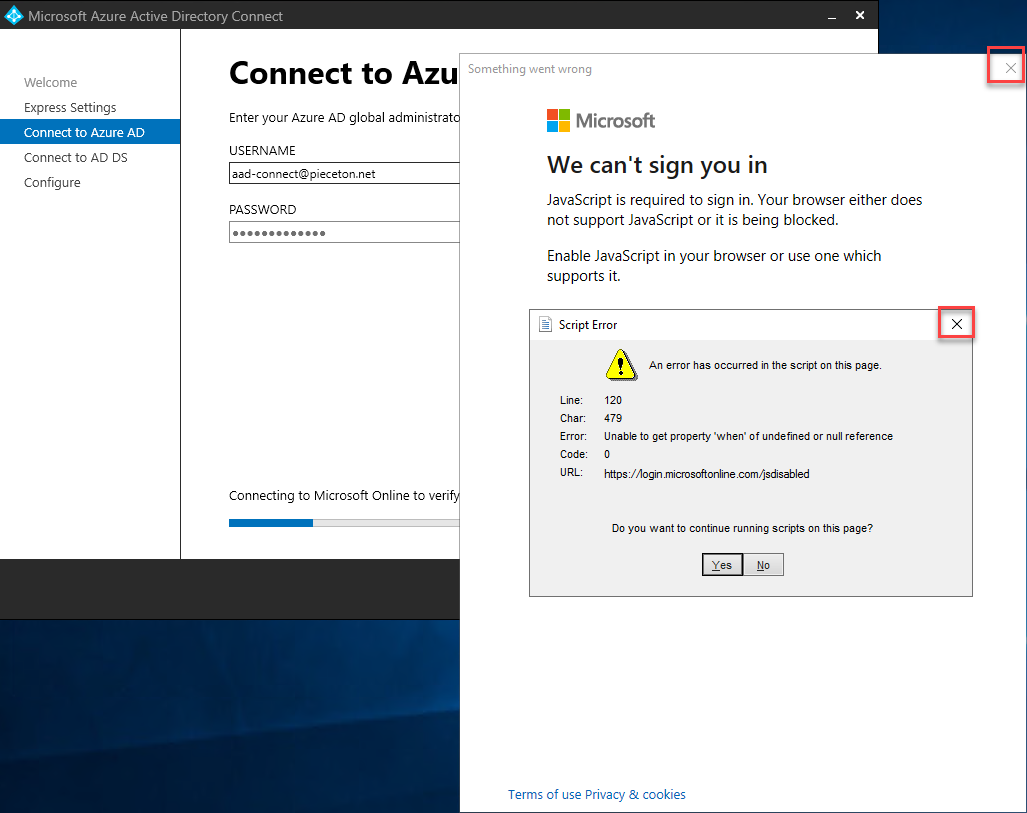Click Yes to continue running scripts
This screenshot has width=1027, height=813.
click(x=722, y=565)
